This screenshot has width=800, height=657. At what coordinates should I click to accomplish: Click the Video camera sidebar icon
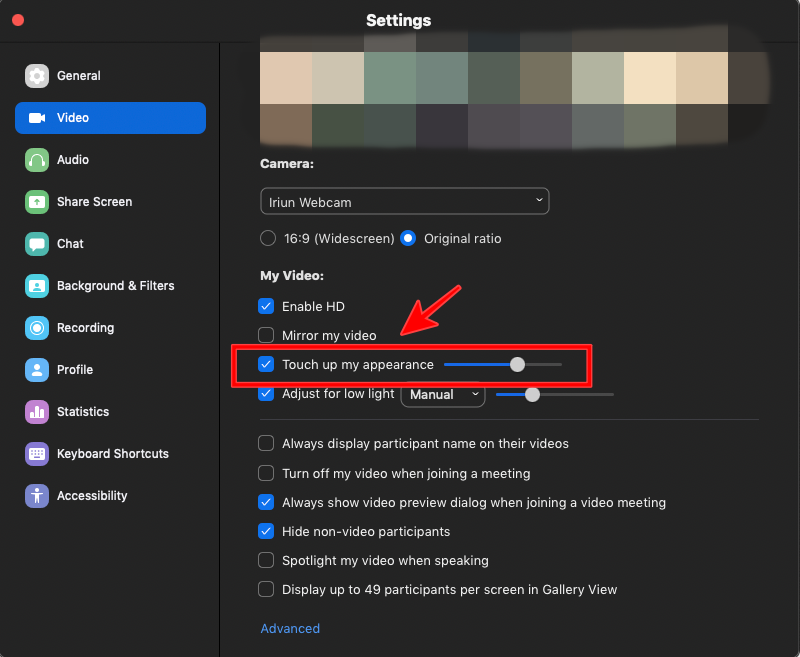[37, 118]
